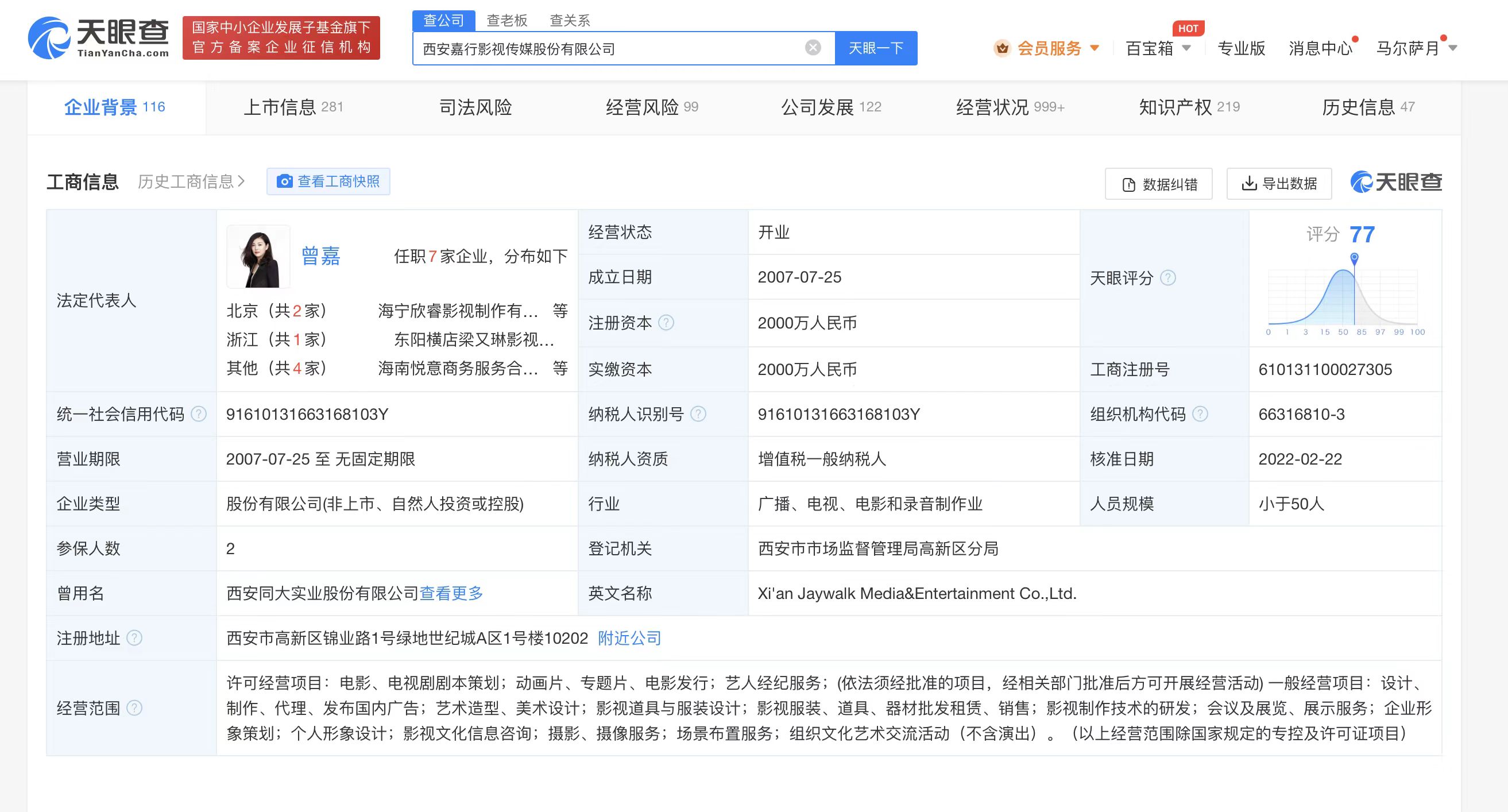Select credit code 91610131663168103Y under 统一社会信用代码

coord(307,414)
